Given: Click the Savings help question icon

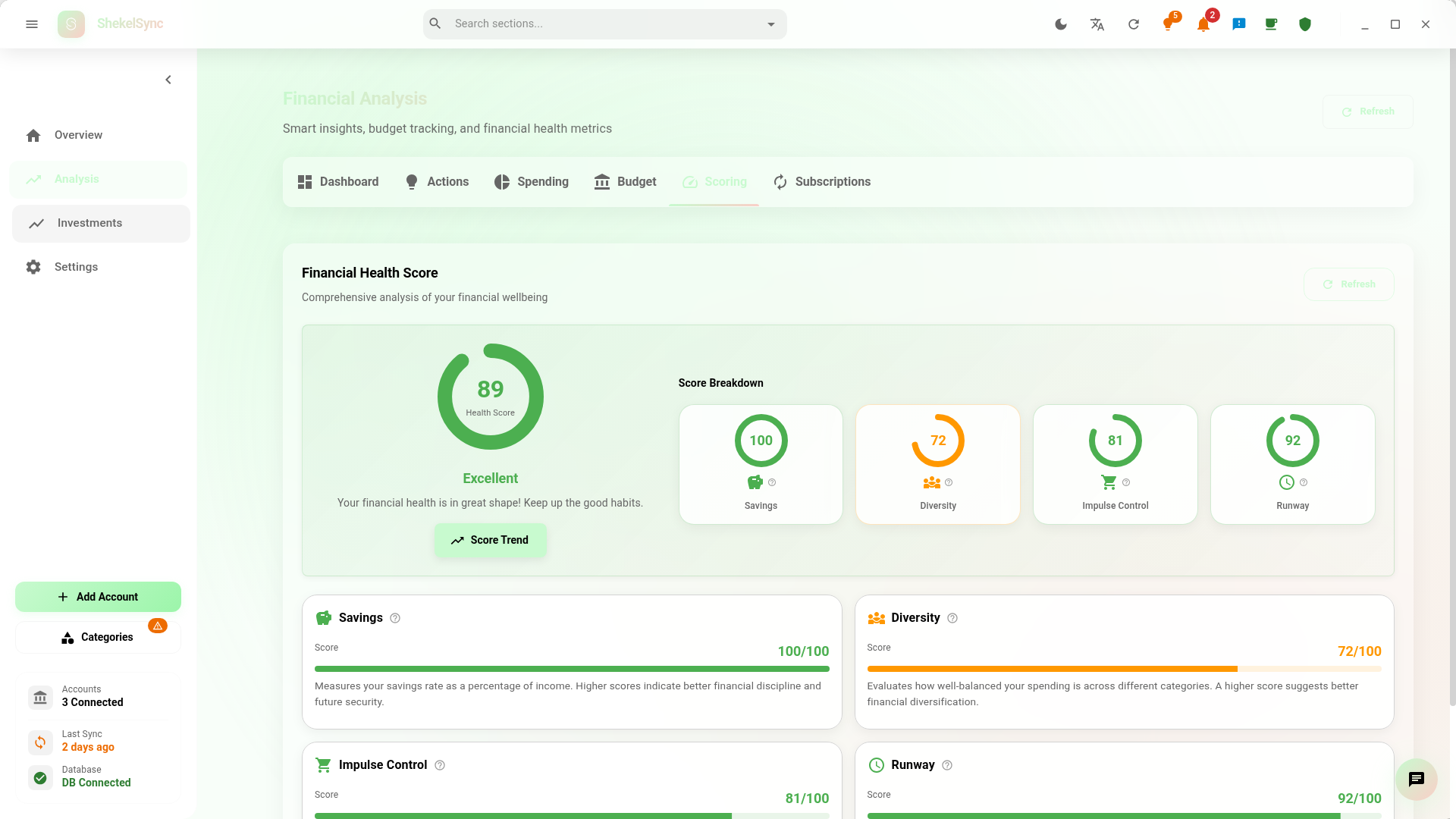Looking at the screenshot, I should click(x=395, y=618).
